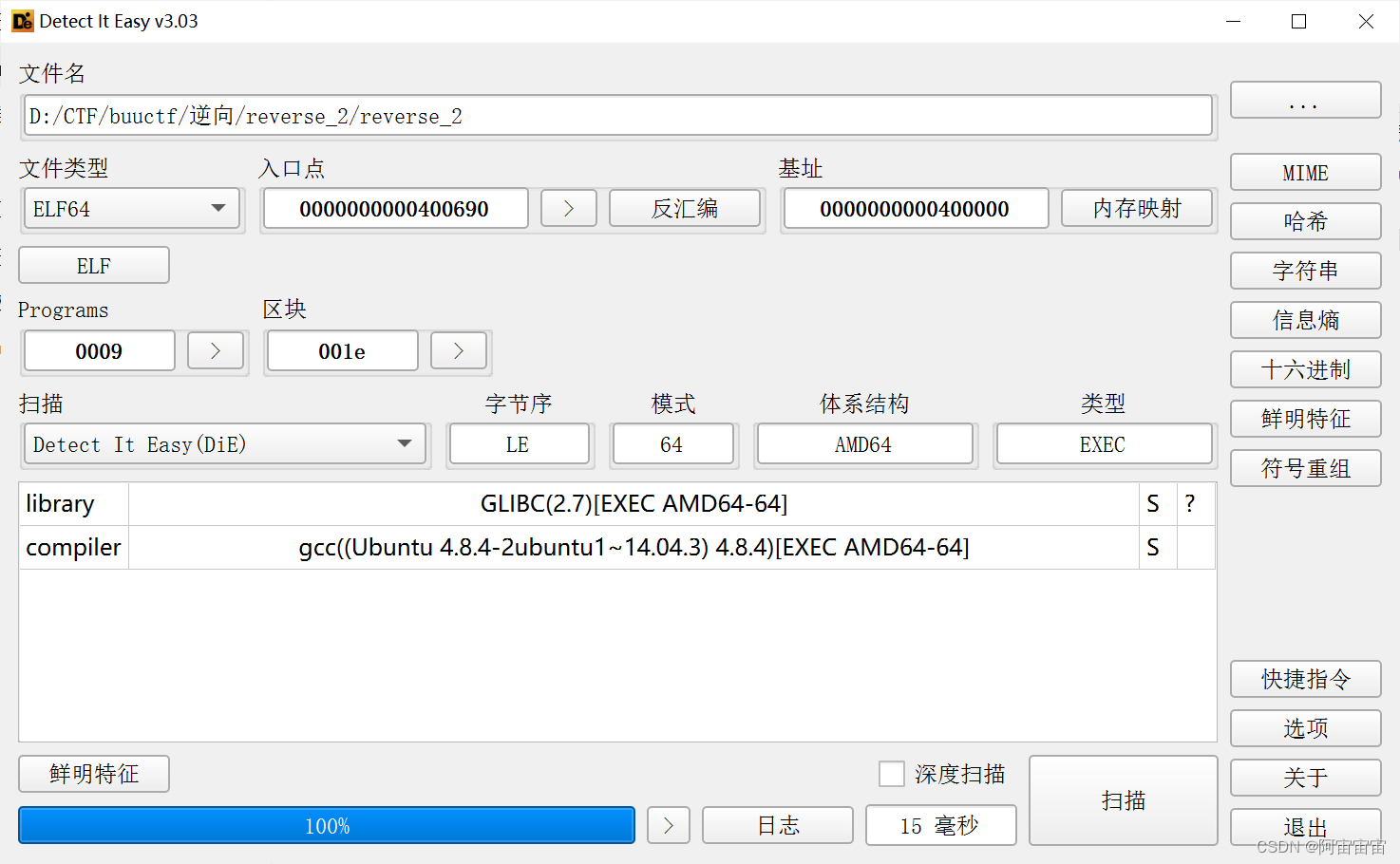1400x864 pixels.
Task: Click the 鲜明特征 signatures button at bottom left
Action: click(93, 774)
